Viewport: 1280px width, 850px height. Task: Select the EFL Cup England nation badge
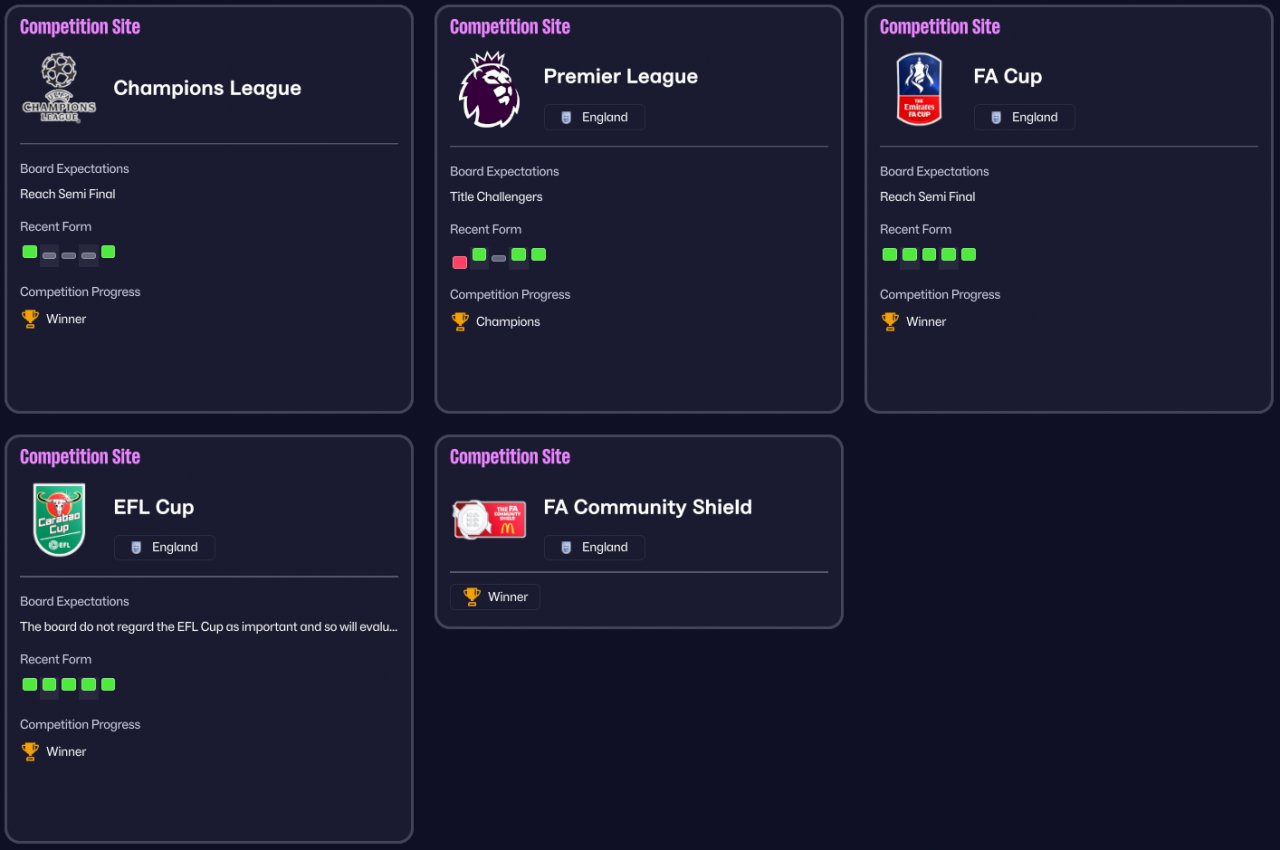tap(164, 547)
